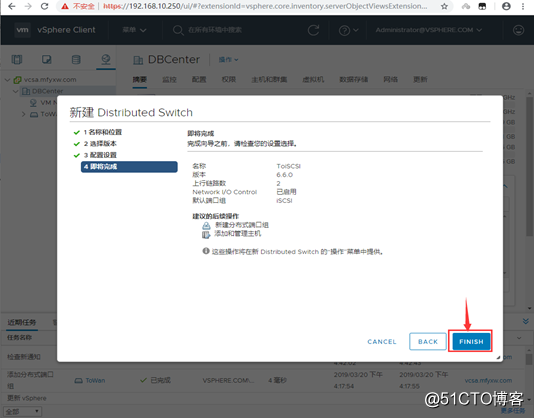Open the 权限 tab
Screen dimensions: 534x418
coord(229,80)
